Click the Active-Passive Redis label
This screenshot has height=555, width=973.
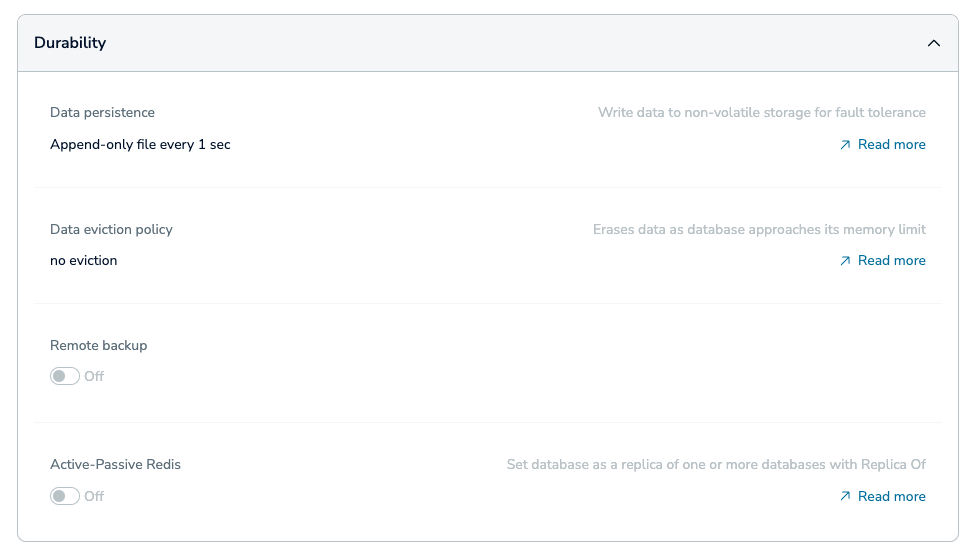click(115, 465)
